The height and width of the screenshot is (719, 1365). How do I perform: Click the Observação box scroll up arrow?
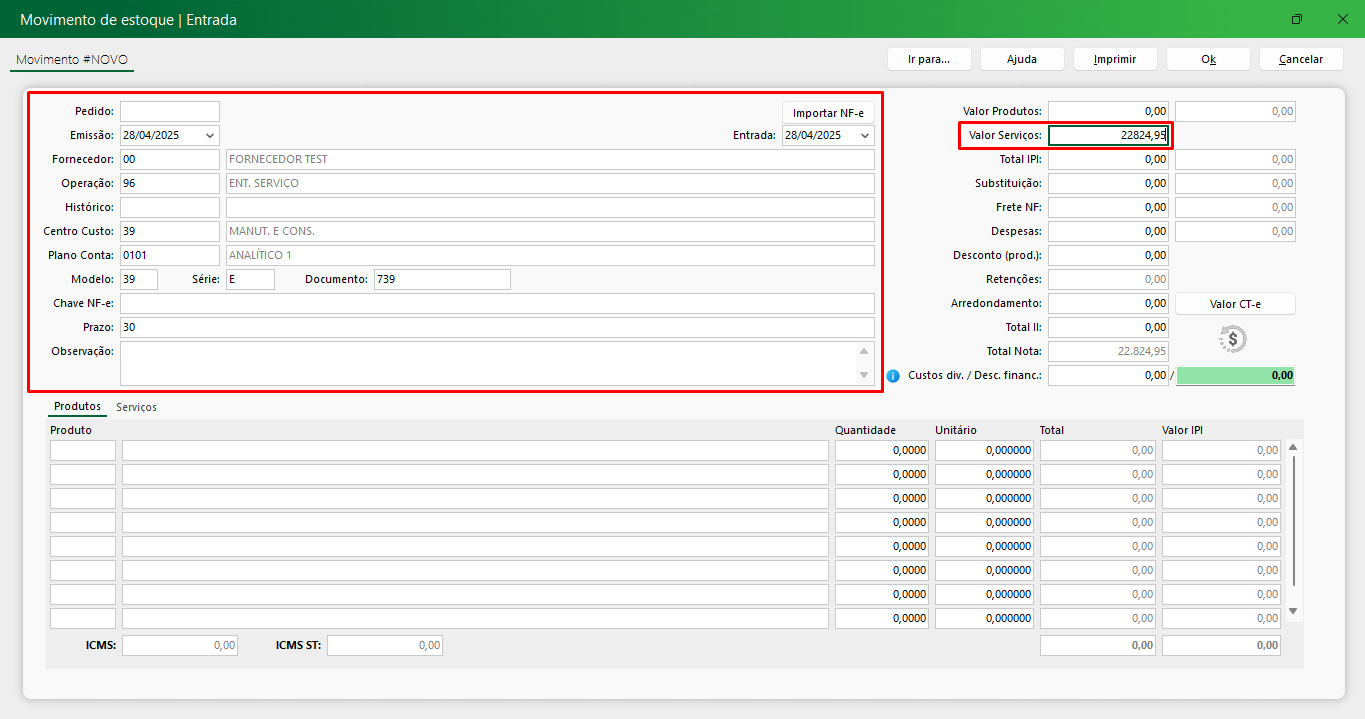(x=864, y=351)
